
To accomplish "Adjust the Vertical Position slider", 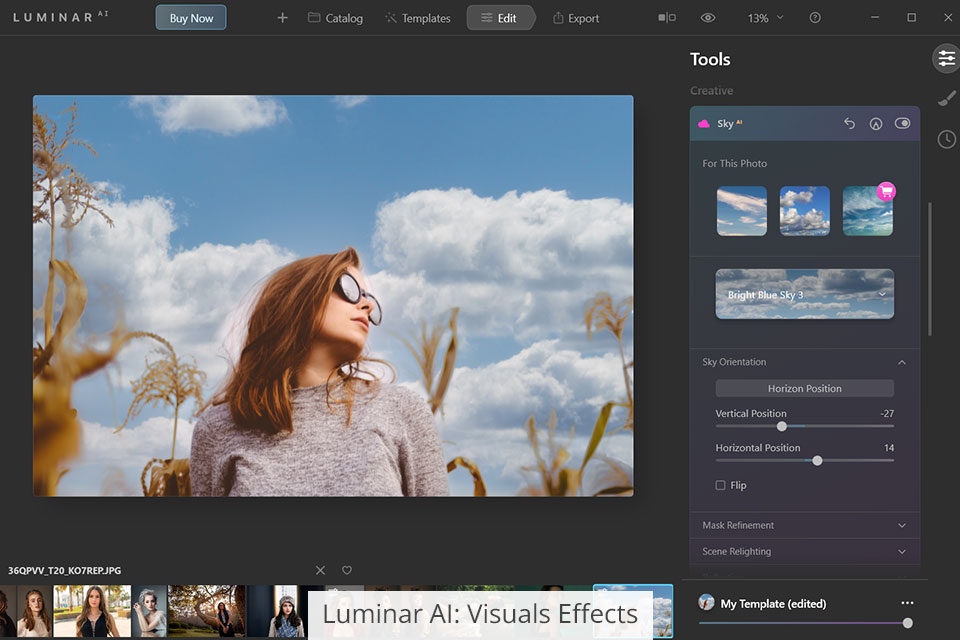I will tap(782, 426).
